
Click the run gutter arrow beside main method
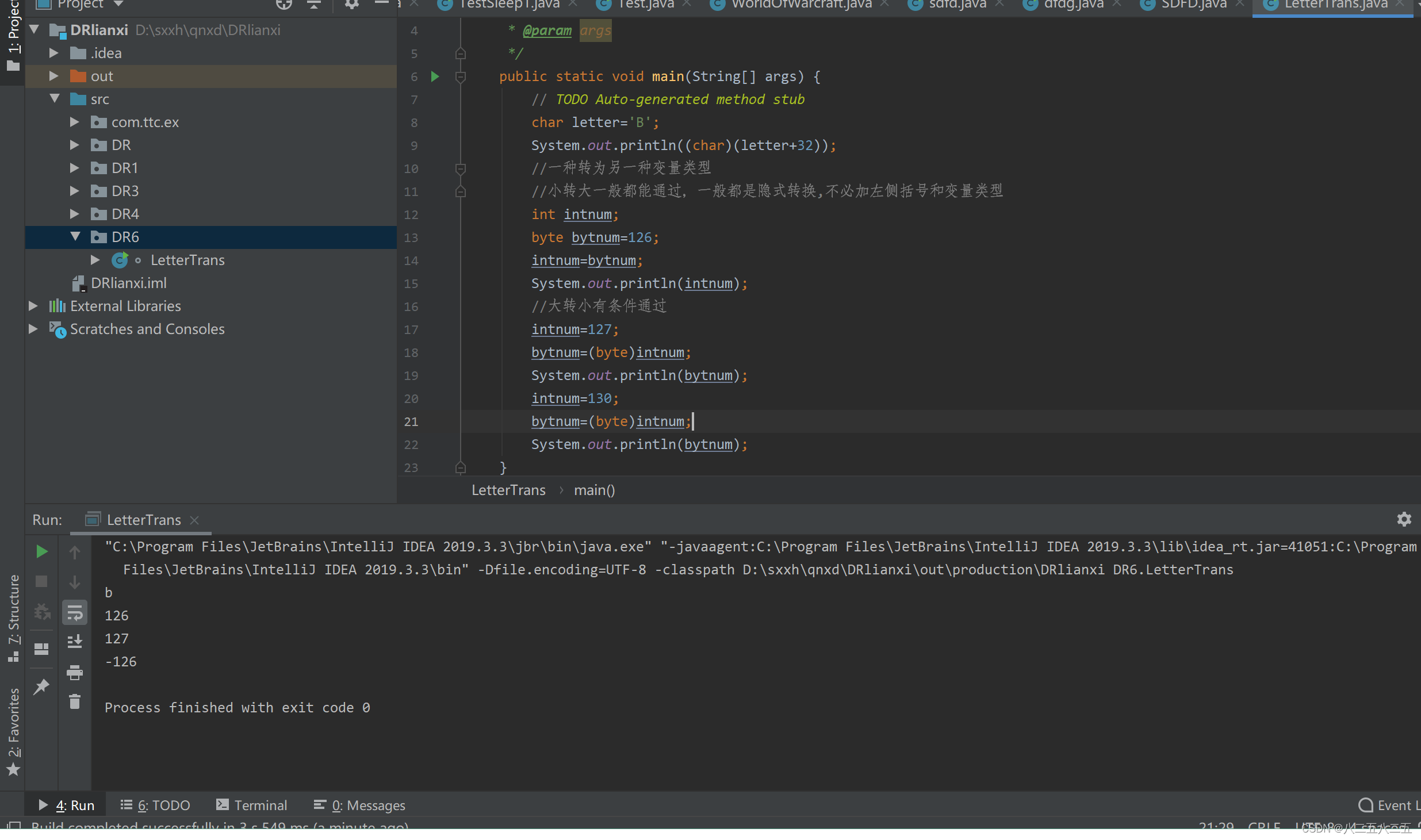[435, 76]
